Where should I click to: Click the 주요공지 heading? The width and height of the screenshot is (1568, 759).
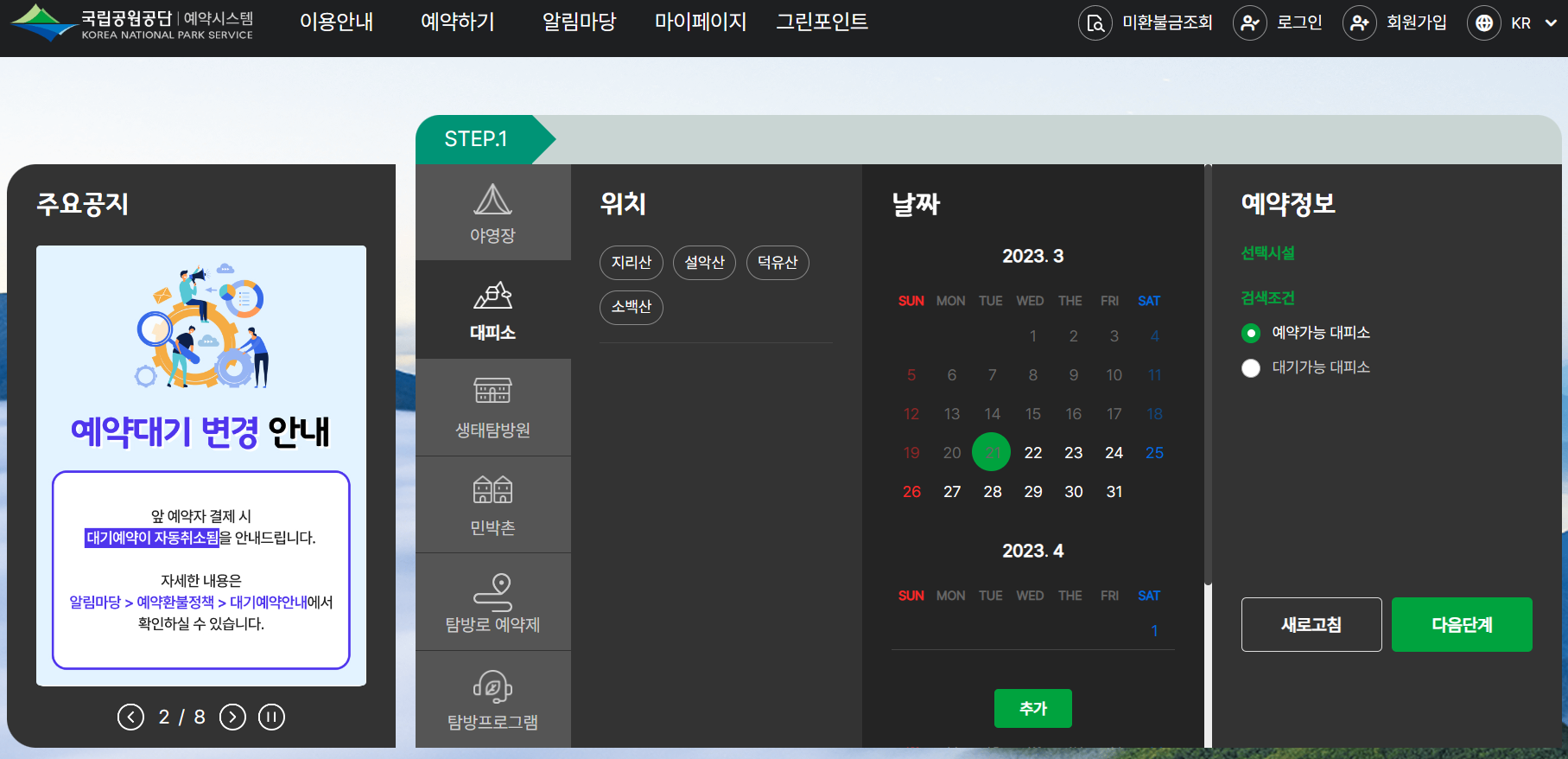click(x=83, y=204)
